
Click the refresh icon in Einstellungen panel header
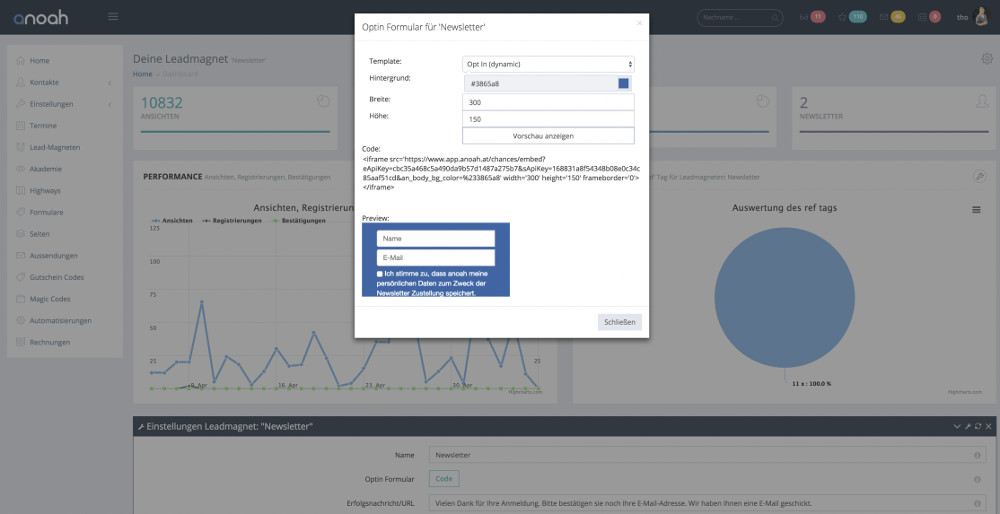979,427
